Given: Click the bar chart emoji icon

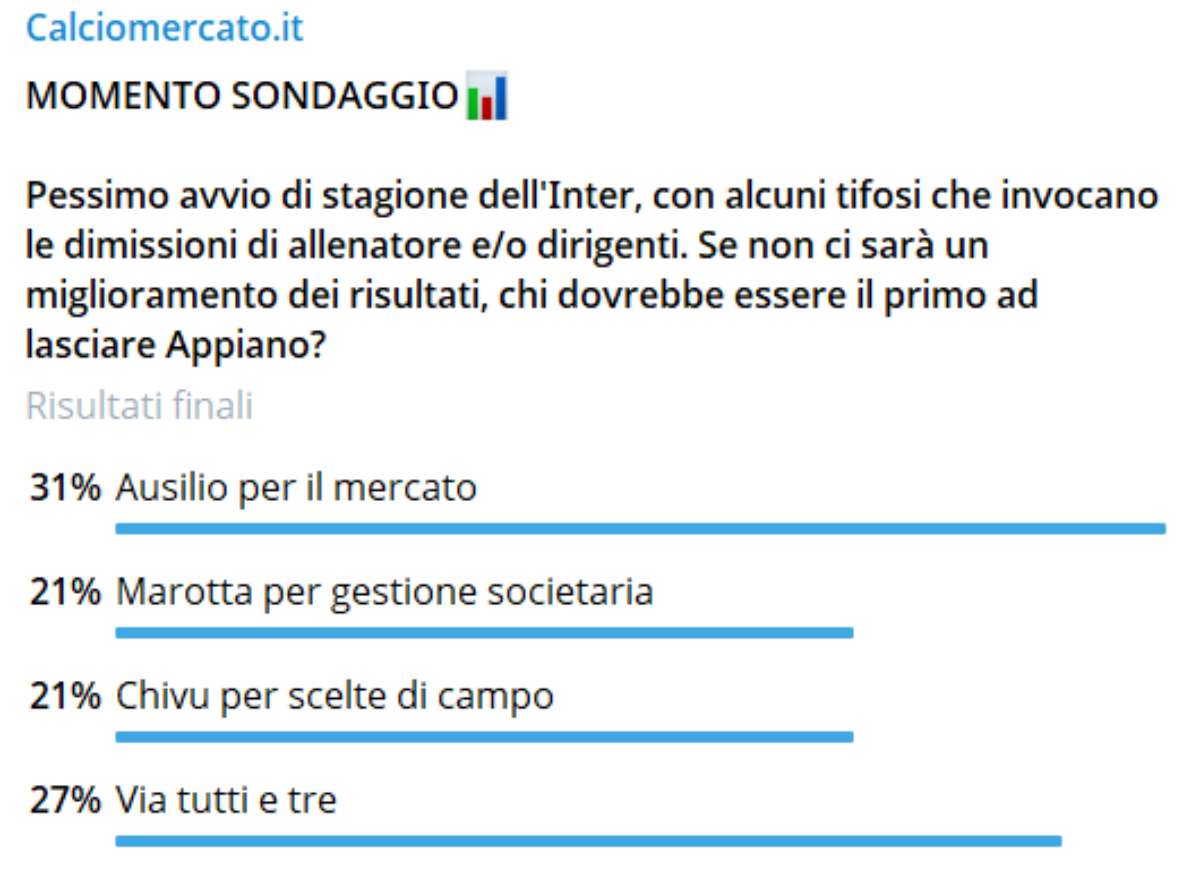Looking at the screenshot, I should click(488, 96).
